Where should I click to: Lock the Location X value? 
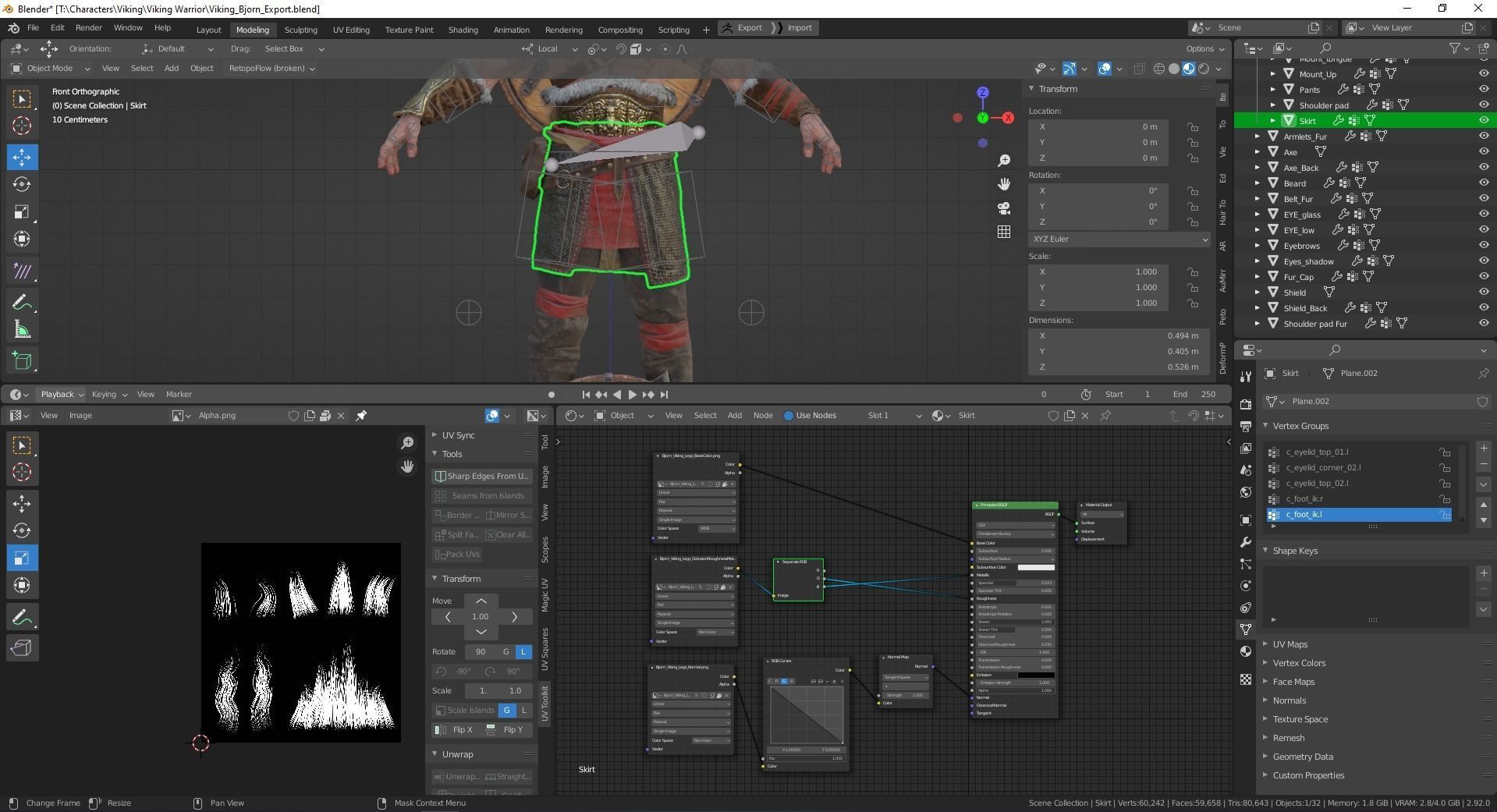click(x=1193, y=127)
